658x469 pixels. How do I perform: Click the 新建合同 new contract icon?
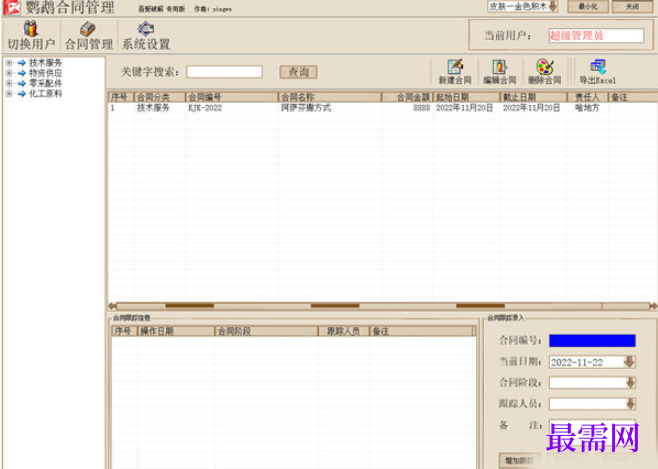455,72
